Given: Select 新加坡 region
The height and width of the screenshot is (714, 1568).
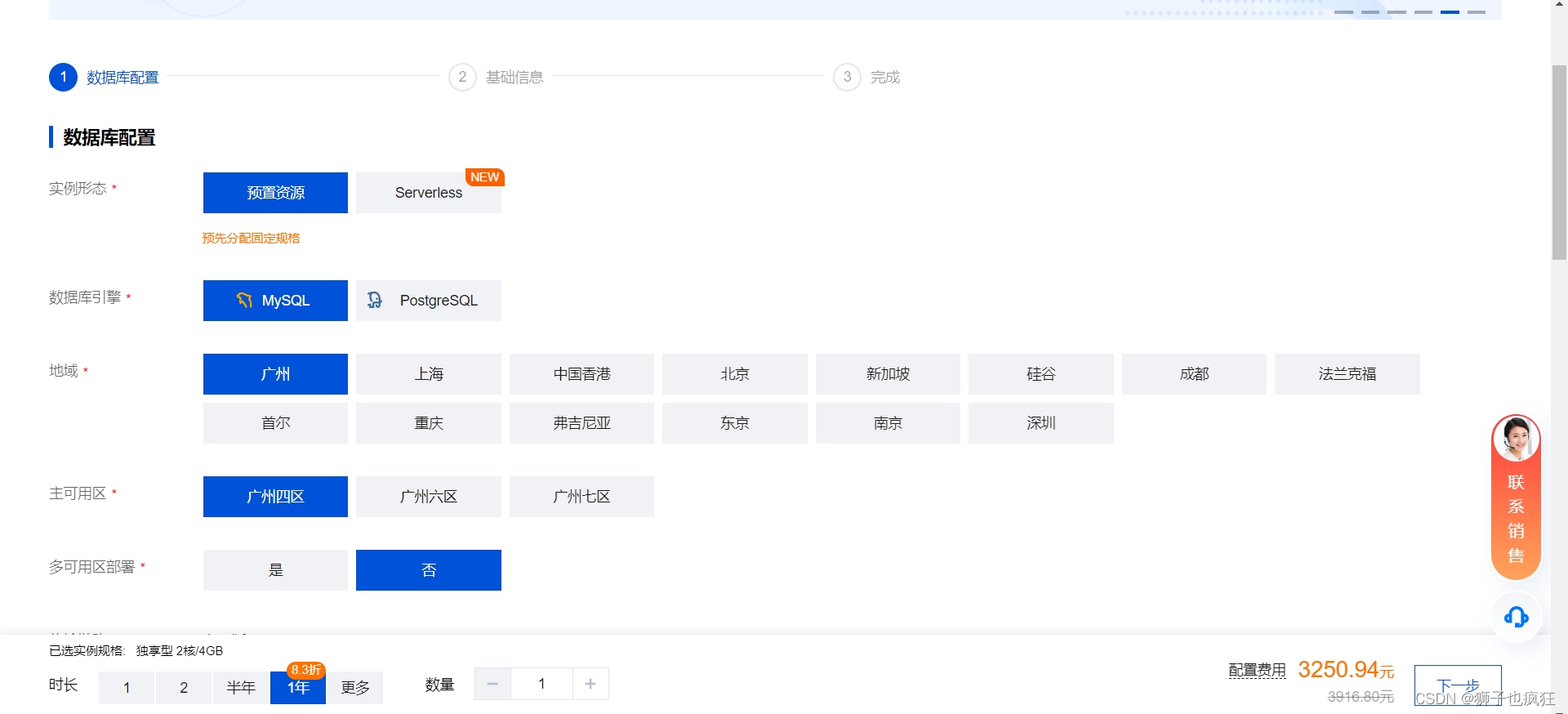Looking at the screenshot, I should pyautogui.click(x=888, y=374).
